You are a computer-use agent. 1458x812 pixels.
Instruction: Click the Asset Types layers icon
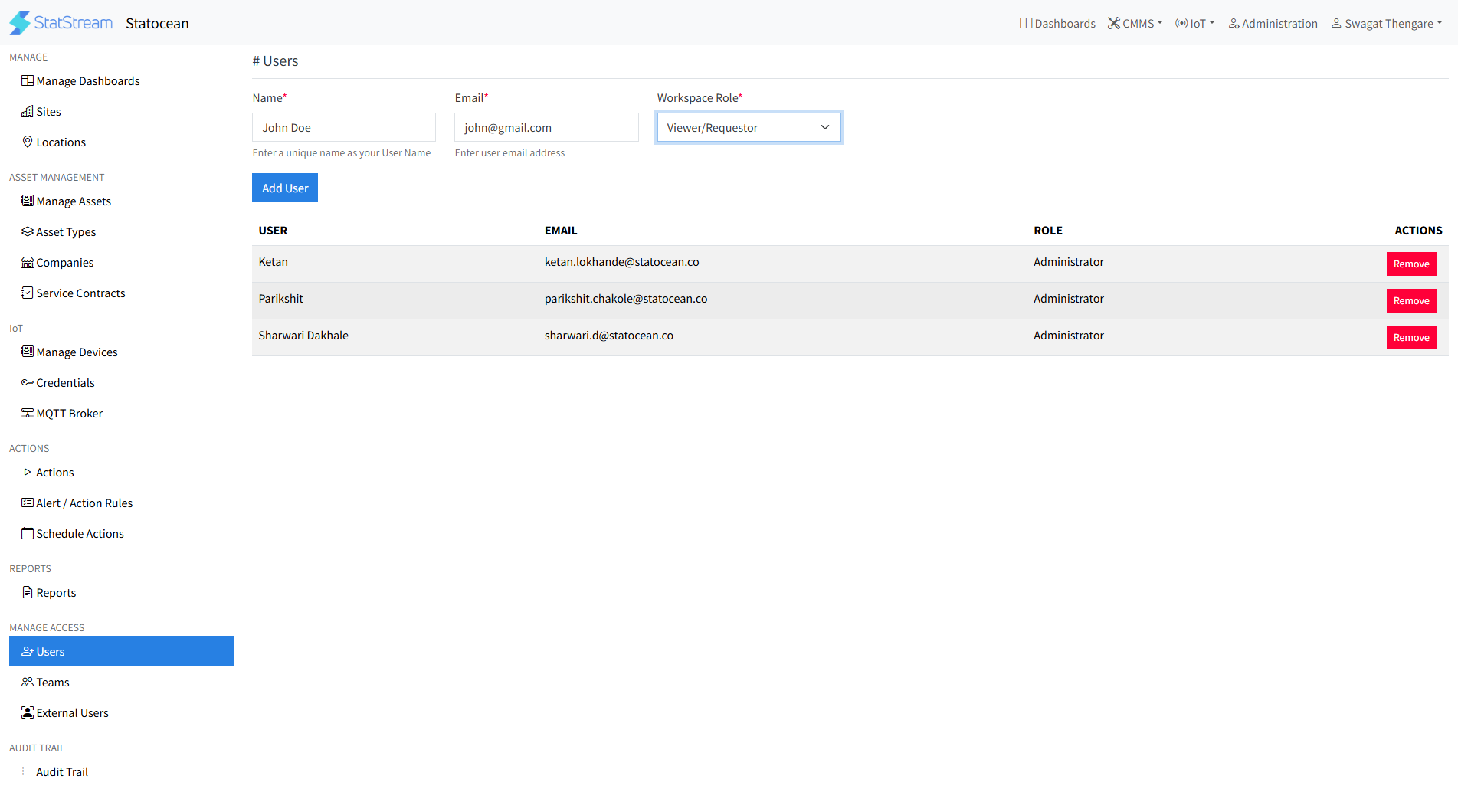[28, 231]
